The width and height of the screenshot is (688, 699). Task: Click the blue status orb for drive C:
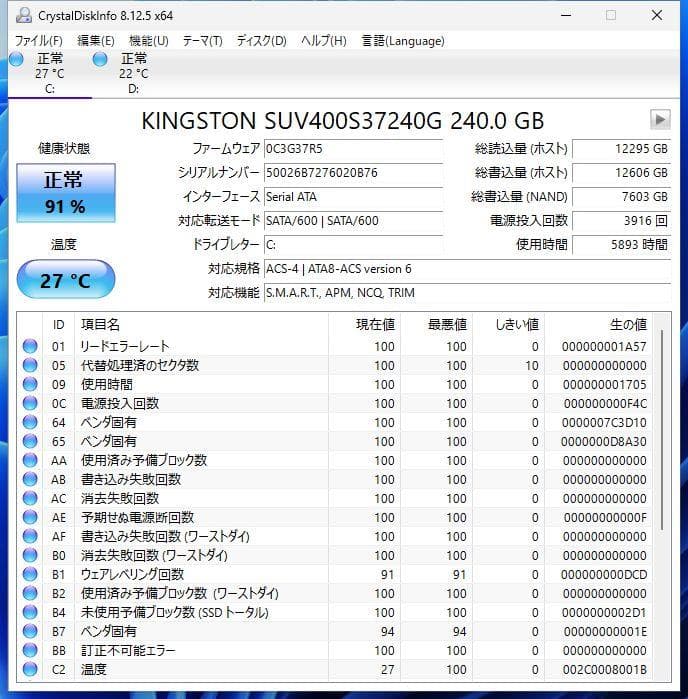coord(16,59)
